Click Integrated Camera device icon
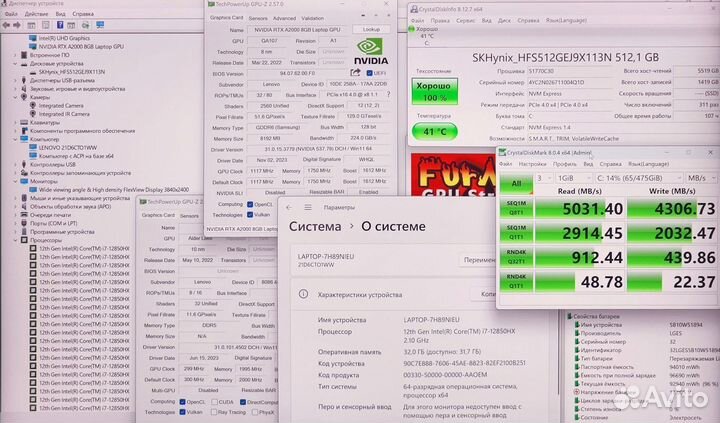This screenshot has width=720, height=423. click(33, 106)
